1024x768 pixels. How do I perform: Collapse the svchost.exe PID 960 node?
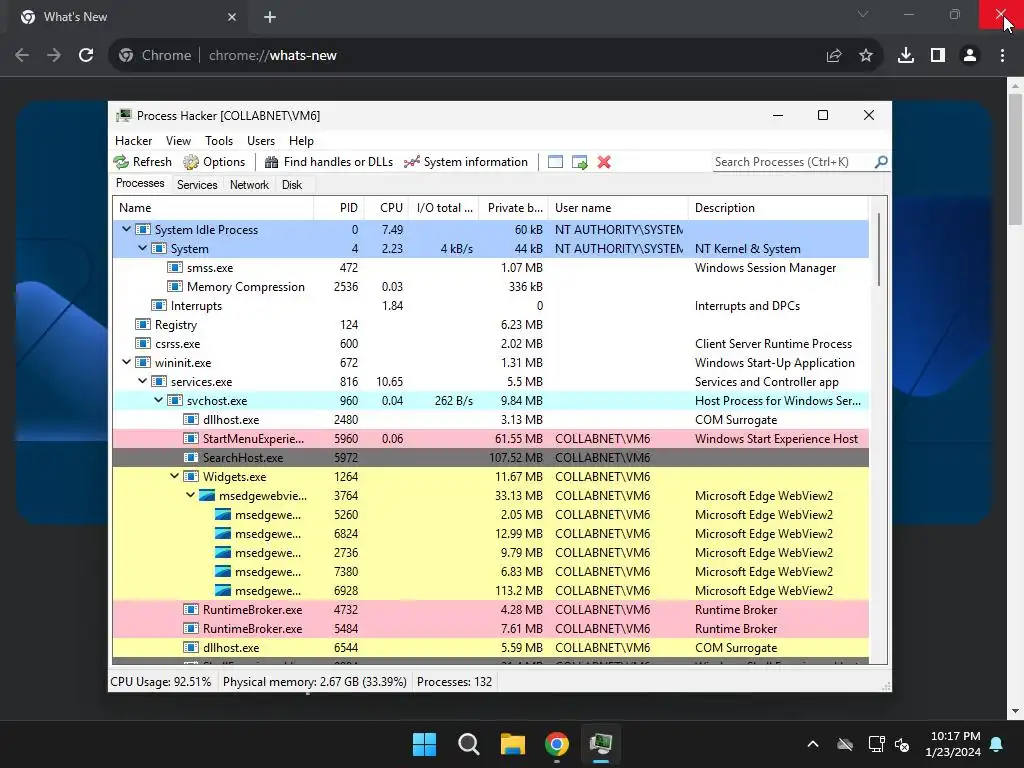coord(159,400)
